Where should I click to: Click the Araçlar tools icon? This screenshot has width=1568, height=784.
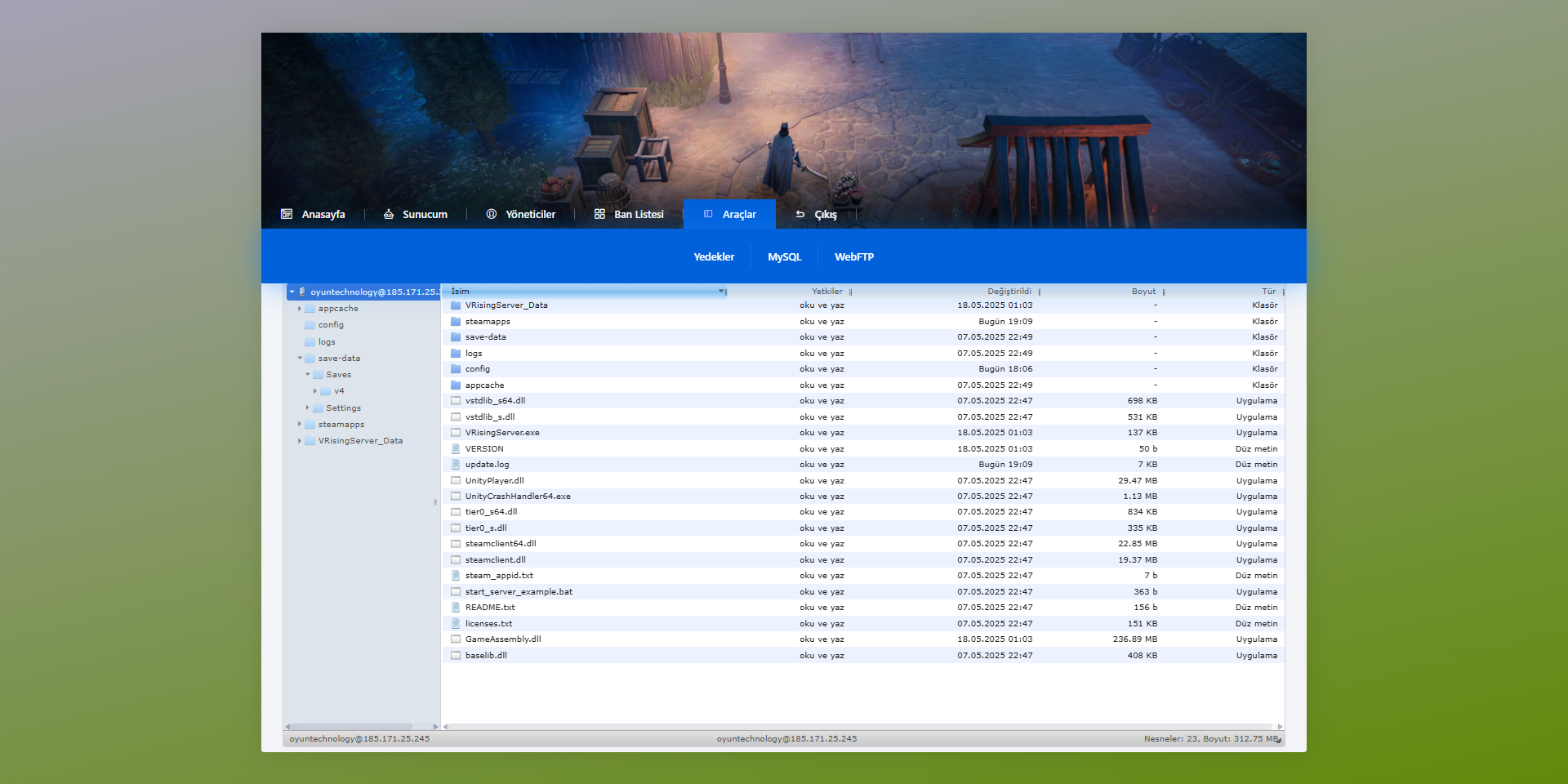coord(708,214)
